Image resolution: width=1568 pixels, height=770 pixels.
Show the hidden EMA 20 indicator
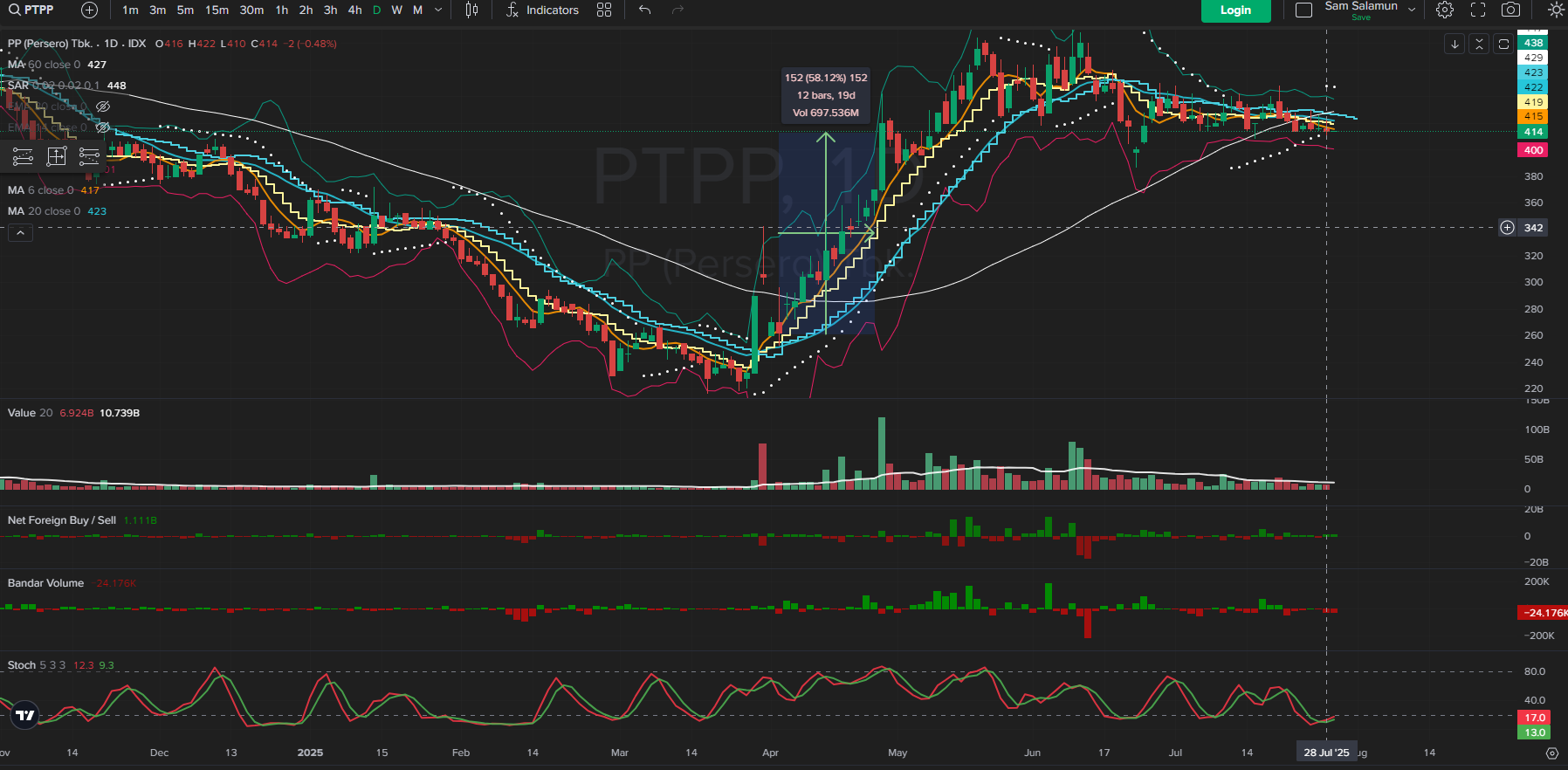click(102, 107)
